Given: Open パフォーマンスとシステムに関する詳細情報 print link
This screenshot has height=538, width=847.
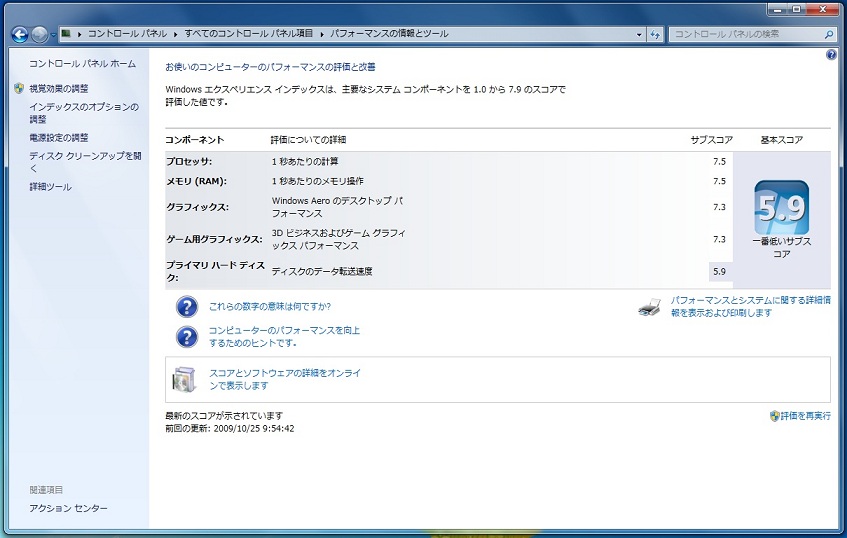Looking at the screenshot, I should [750, 306].
